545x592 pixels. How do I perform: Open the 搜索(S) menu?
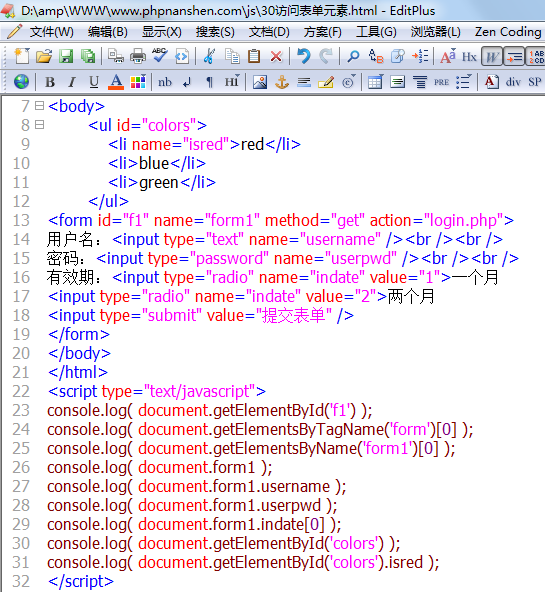pos(215,32)
